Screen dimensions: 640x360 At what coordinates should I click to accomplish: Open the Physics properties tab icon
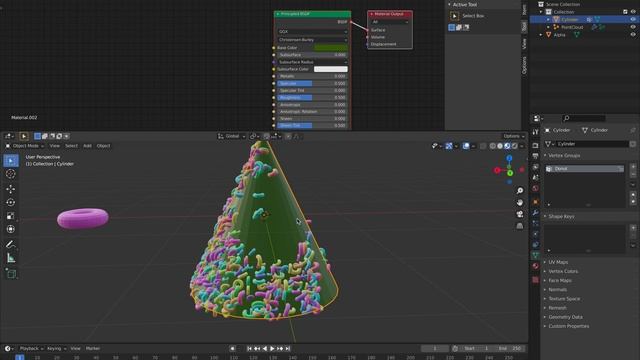[x=535, y=234]
